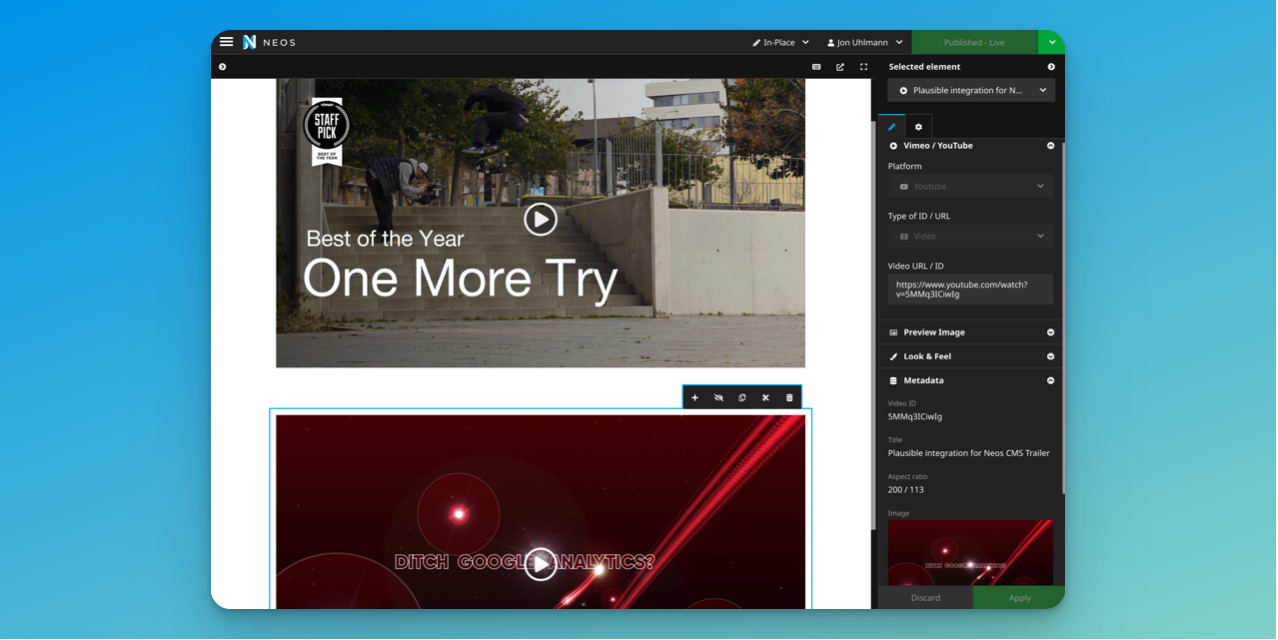The image size is (1278, 640).
Task: Collapse the Vimeo / YouTube section
Action: (x=1050, y=146)
